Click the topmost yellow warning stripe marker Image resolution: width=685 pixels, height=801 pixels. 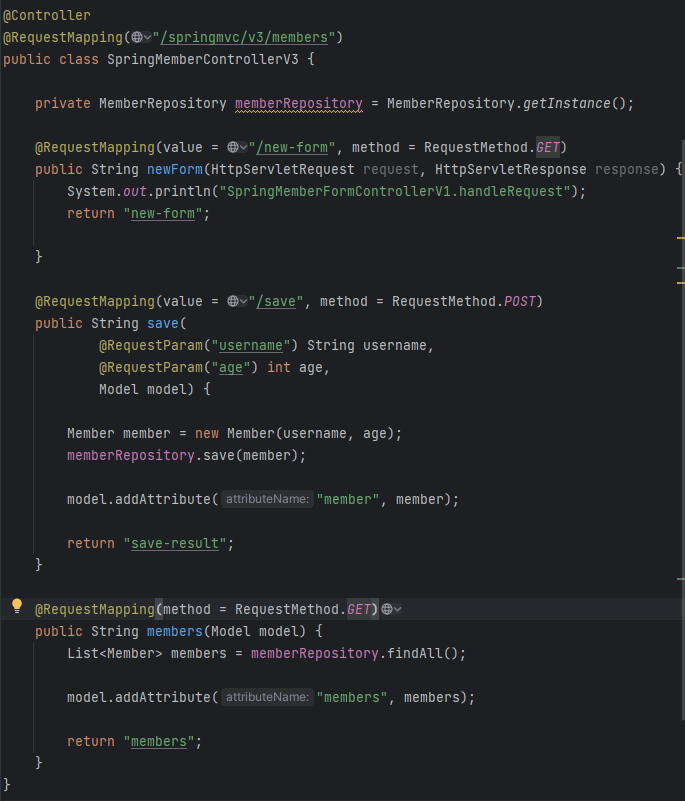tap(680, 238)
